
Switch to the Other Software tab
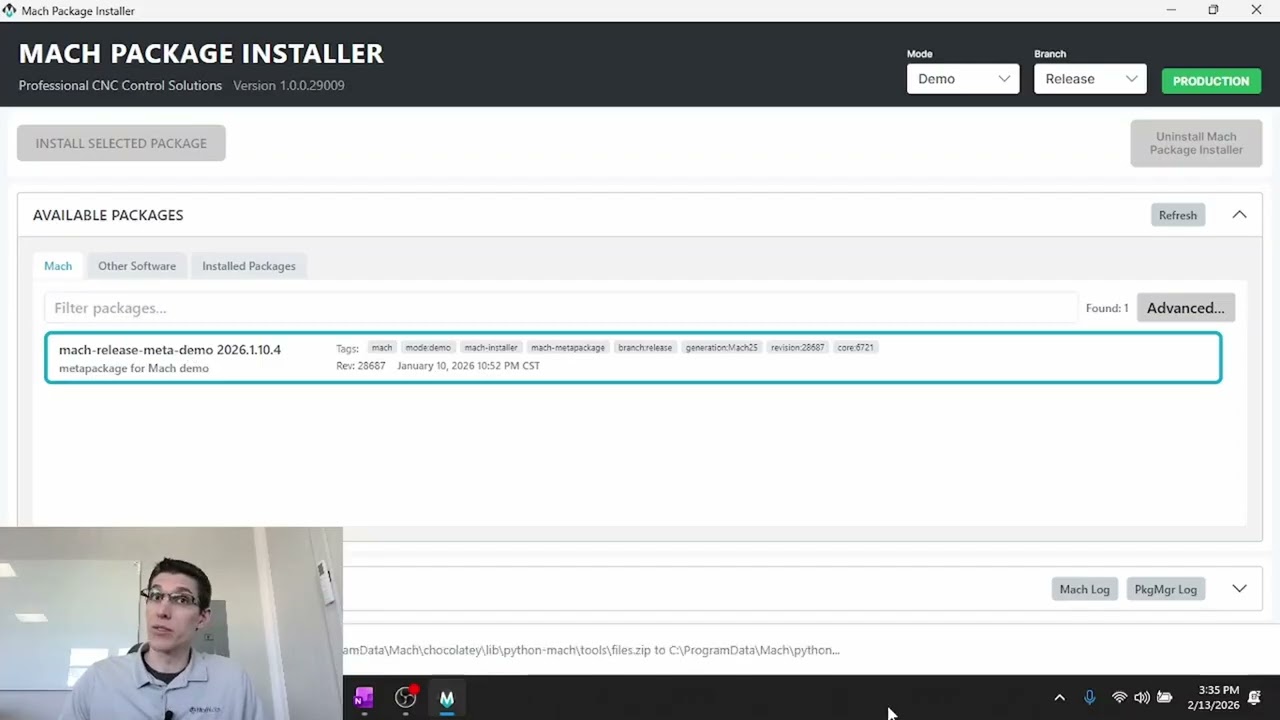137,266
